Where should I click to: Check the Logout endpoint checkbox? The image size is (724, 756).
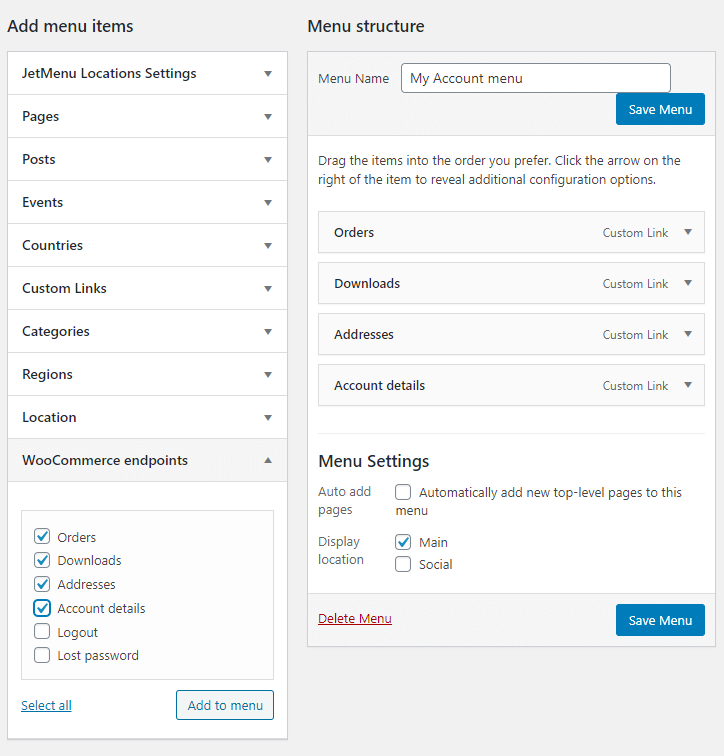(42, 631)
